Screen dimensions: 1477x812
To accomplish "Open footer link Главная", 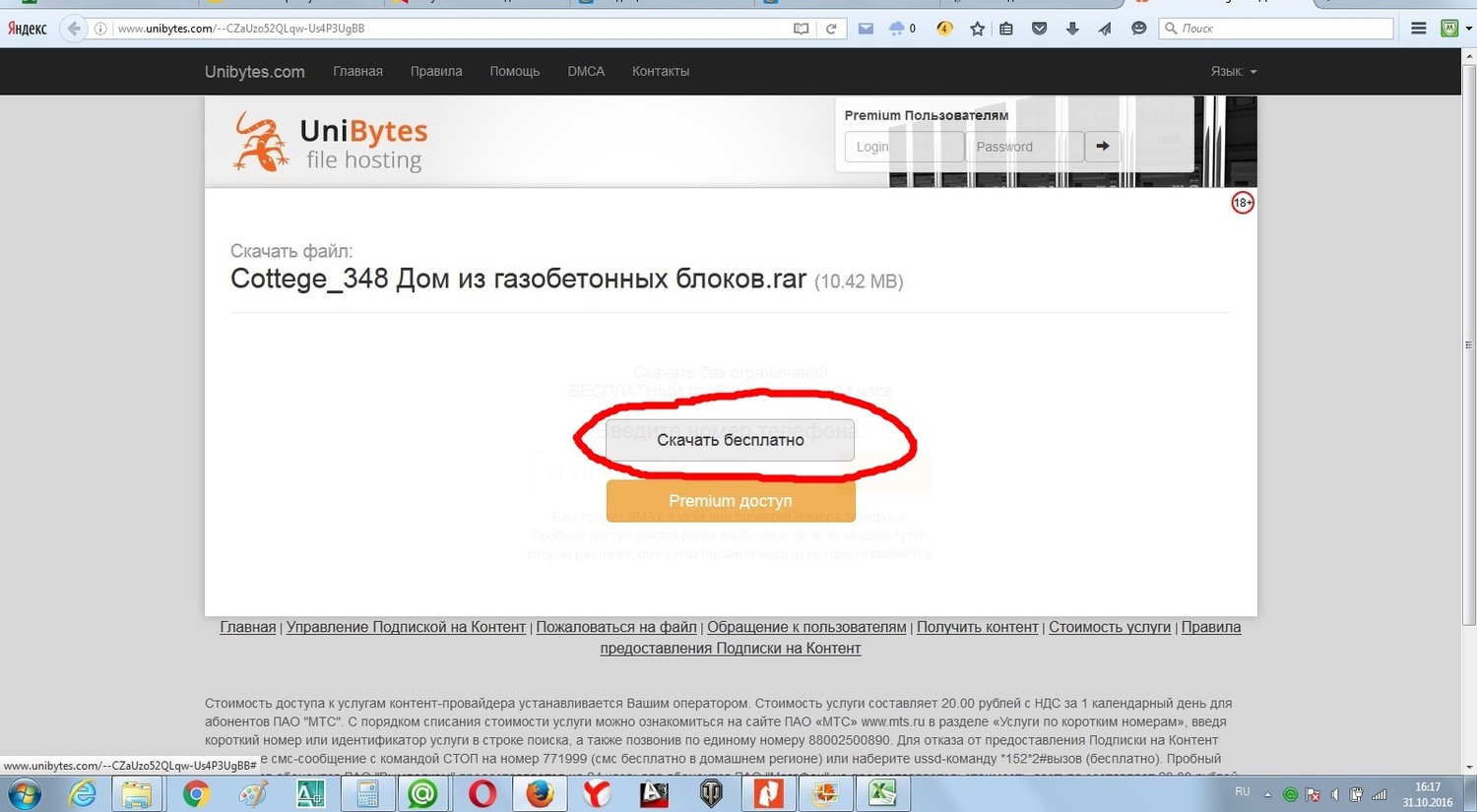I will (x=248, y=627).
